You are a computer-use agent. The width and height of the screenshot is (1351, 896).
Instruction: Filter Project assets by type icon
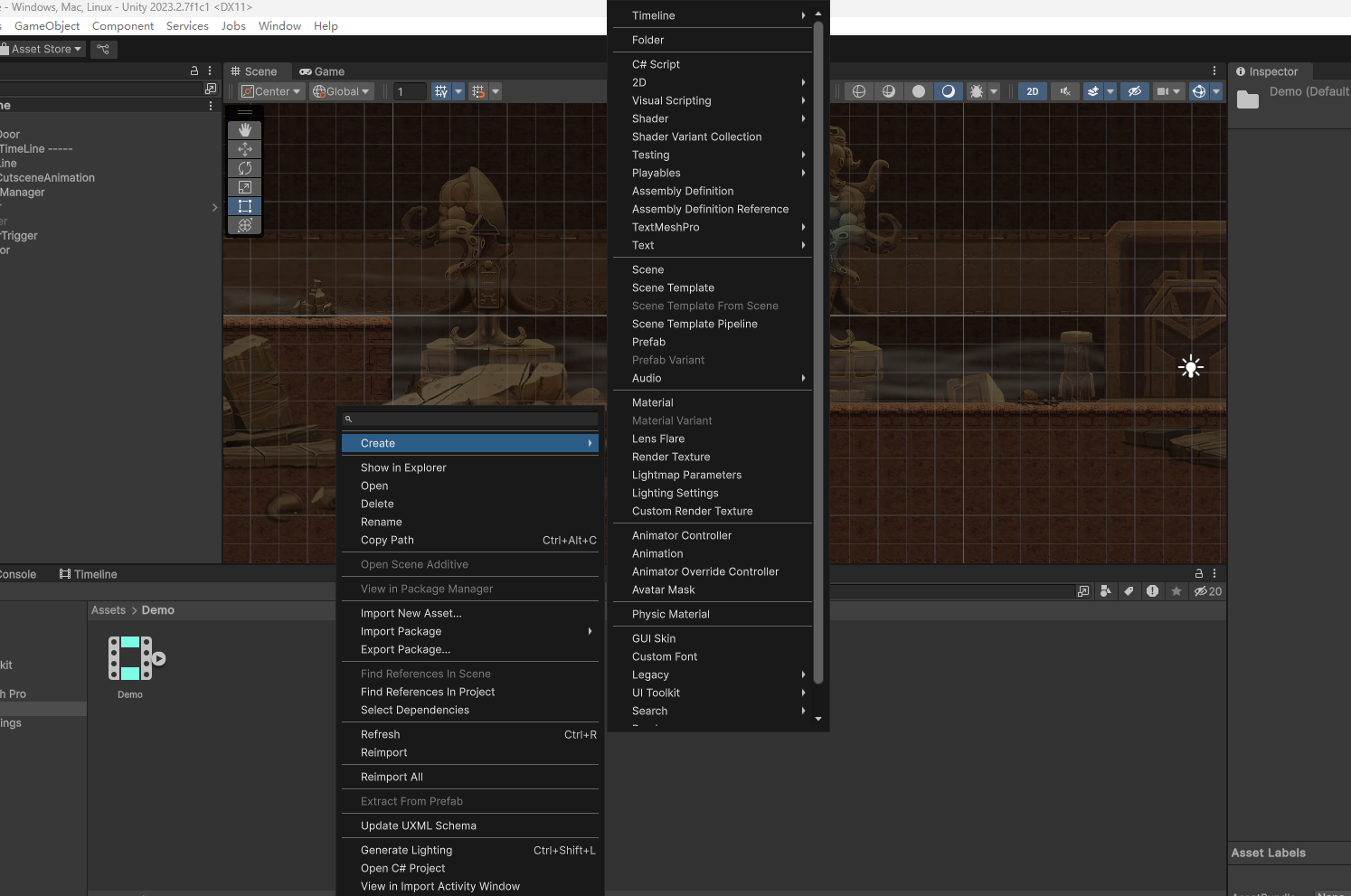1106,591
